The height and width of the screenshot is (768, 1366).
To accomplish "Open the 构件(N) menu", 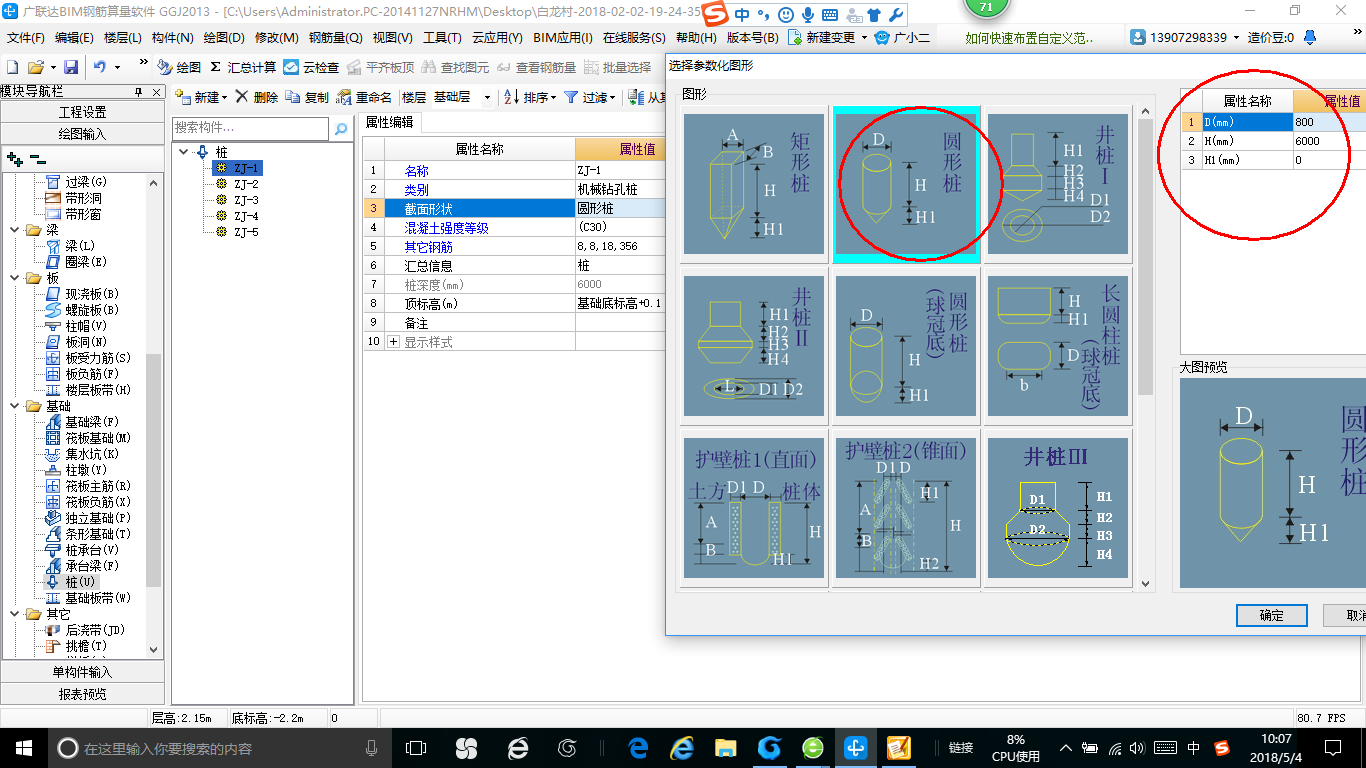I will pos(172,38).
